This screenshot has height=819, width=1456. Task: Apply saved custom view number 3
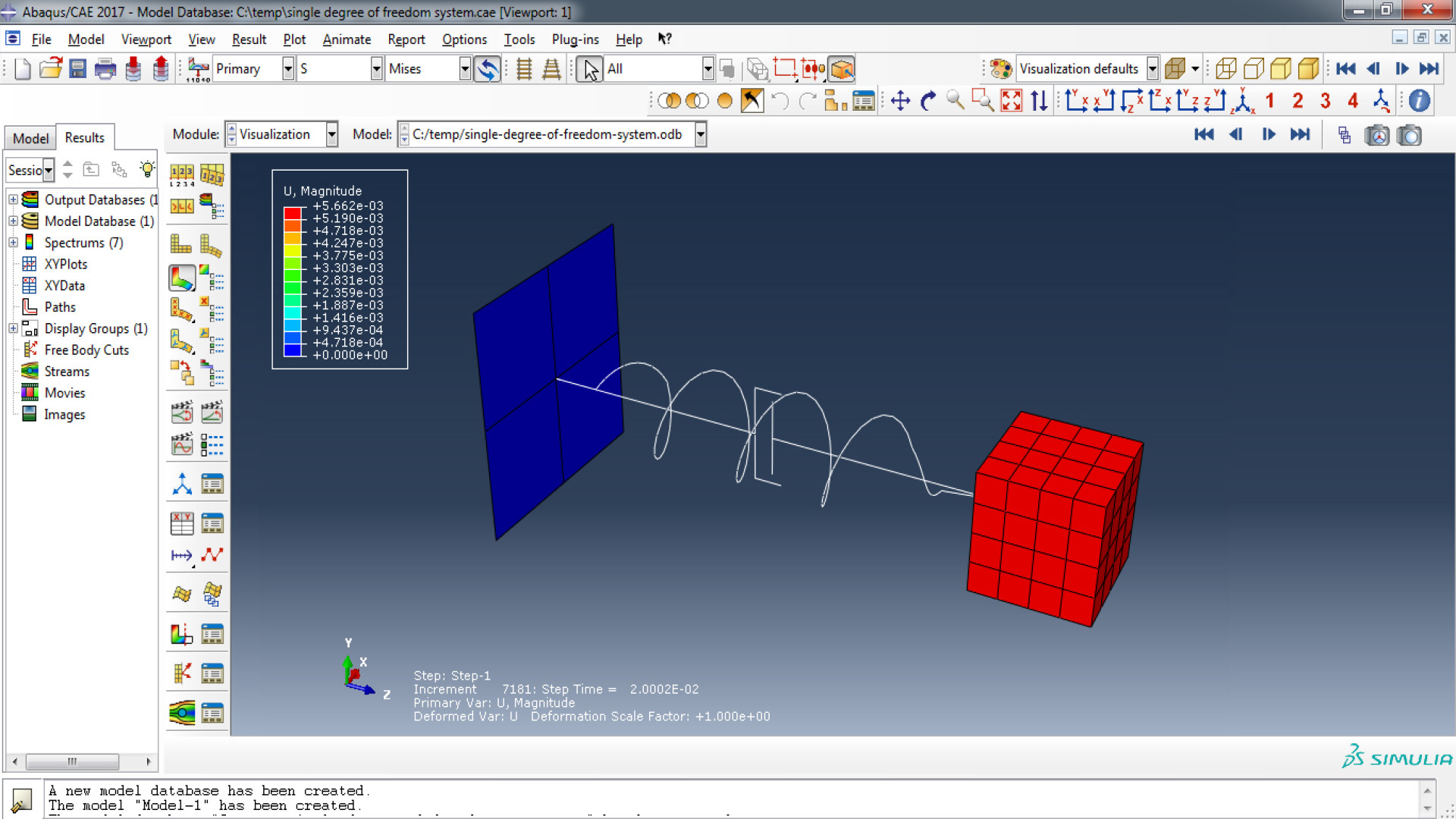1325,101
